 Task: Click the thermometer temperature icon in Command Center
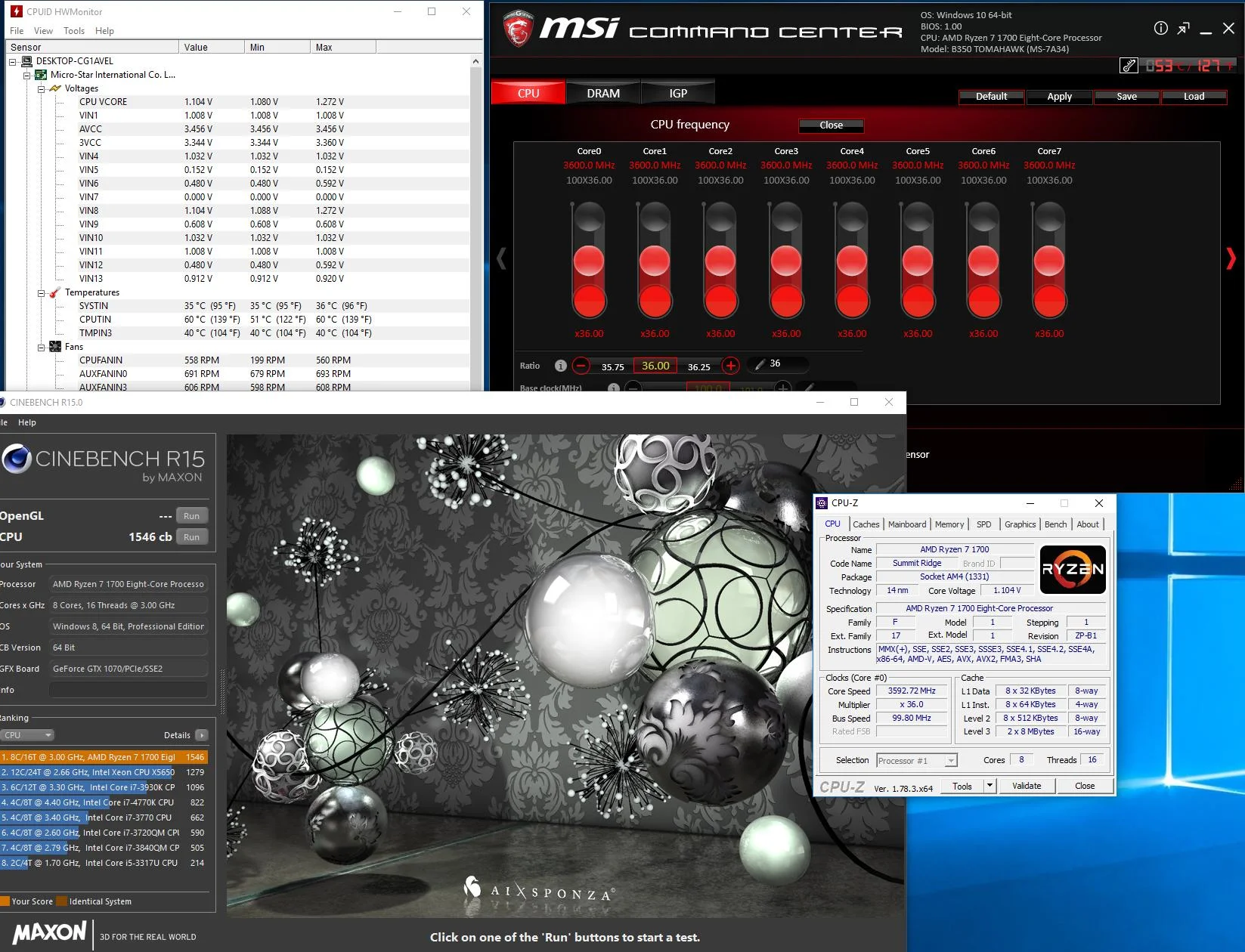point(1129,66)
